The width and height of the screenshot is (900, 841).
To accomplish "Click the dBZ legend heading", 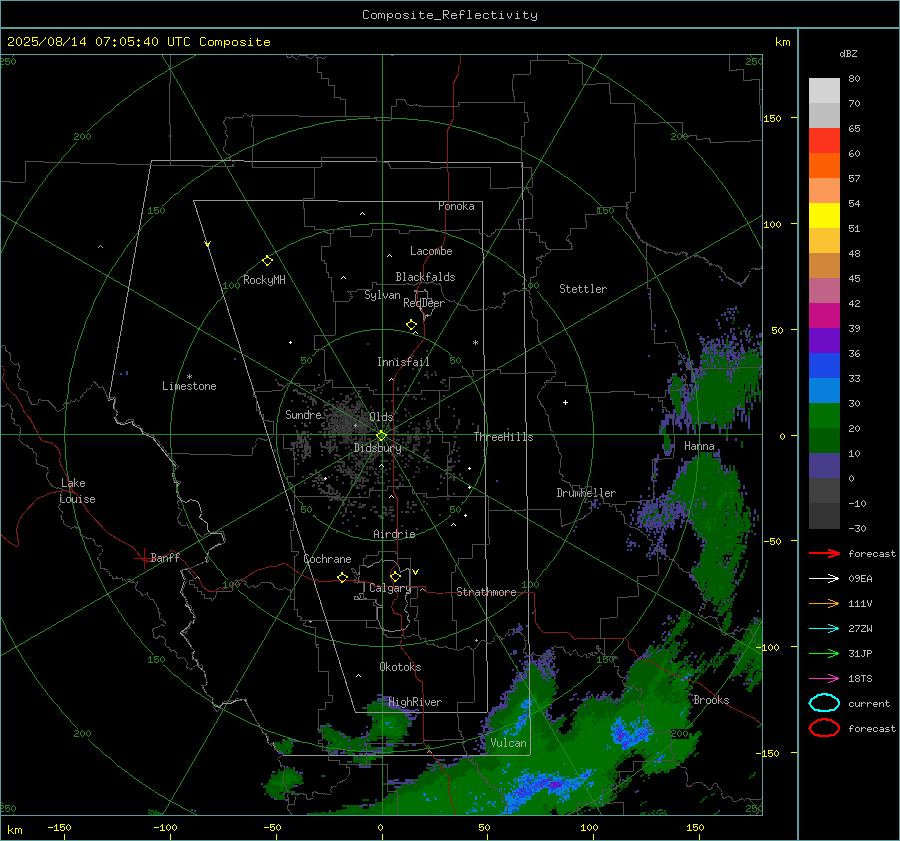I will [x=848, y=53].
